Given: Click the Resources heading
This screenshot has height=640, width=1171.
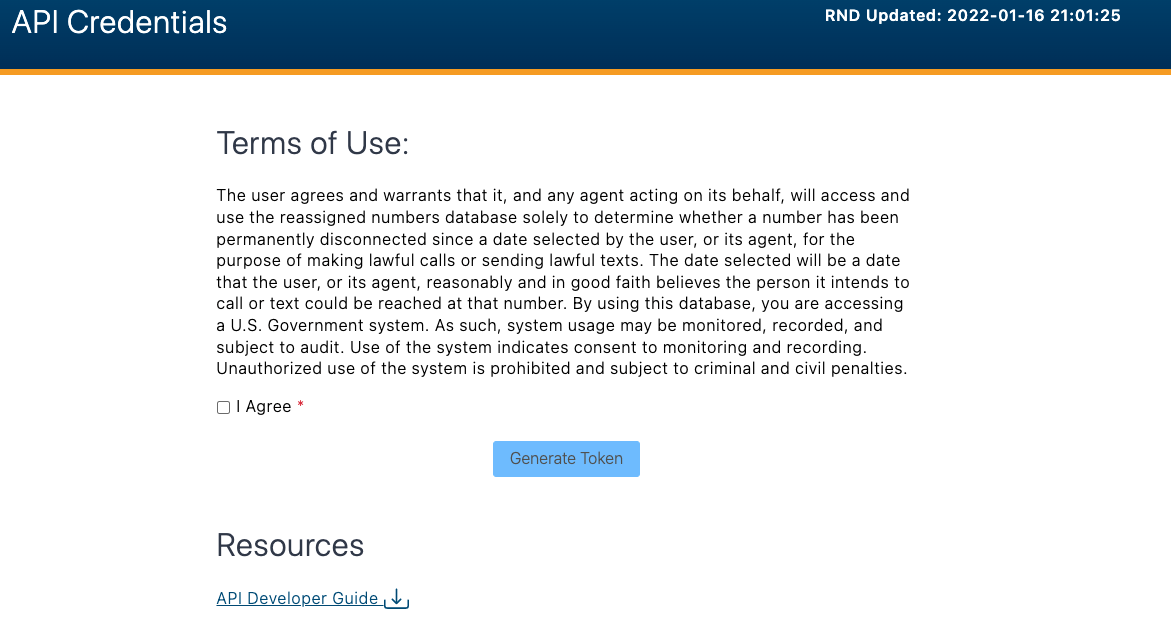Looking at the screenshot, I should [x=290, y=545].
